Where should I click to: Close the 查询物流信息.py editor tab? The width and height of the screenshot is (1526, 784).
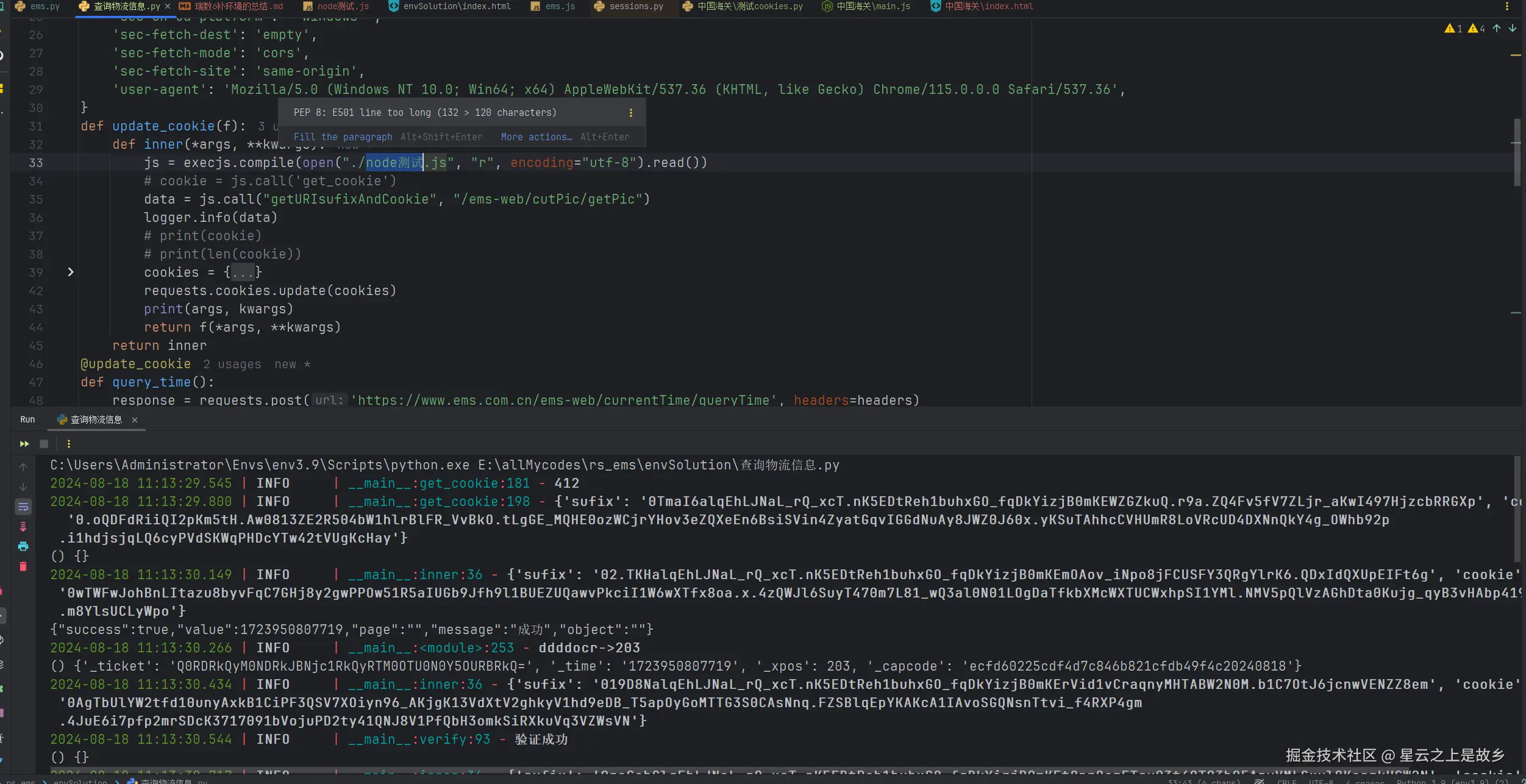click(x=168, y=7)
